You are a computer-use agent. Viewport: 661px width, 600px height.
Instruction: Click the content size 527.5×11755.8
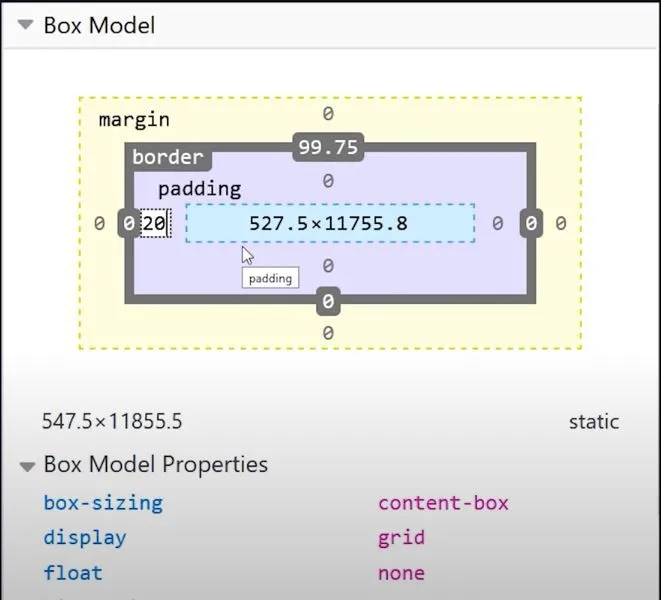[328, 223]
